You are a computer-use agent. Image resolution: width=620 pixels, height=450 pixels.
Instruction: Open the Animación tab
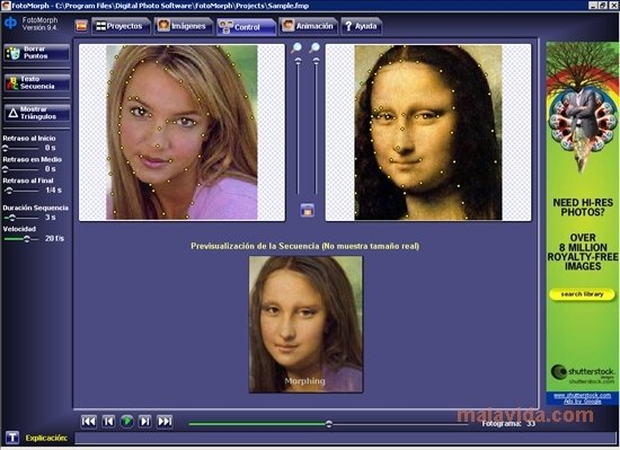coord(308,26)
